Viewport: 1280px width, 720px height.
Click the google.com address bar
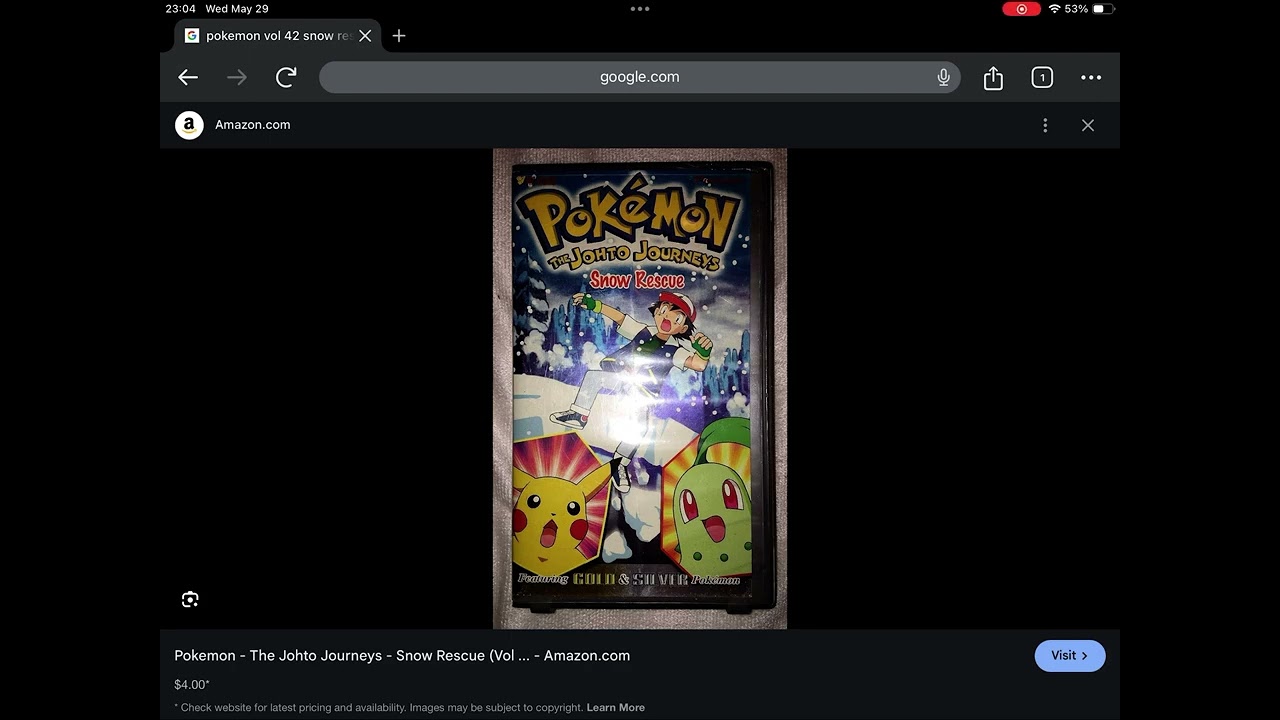[640, 77]
